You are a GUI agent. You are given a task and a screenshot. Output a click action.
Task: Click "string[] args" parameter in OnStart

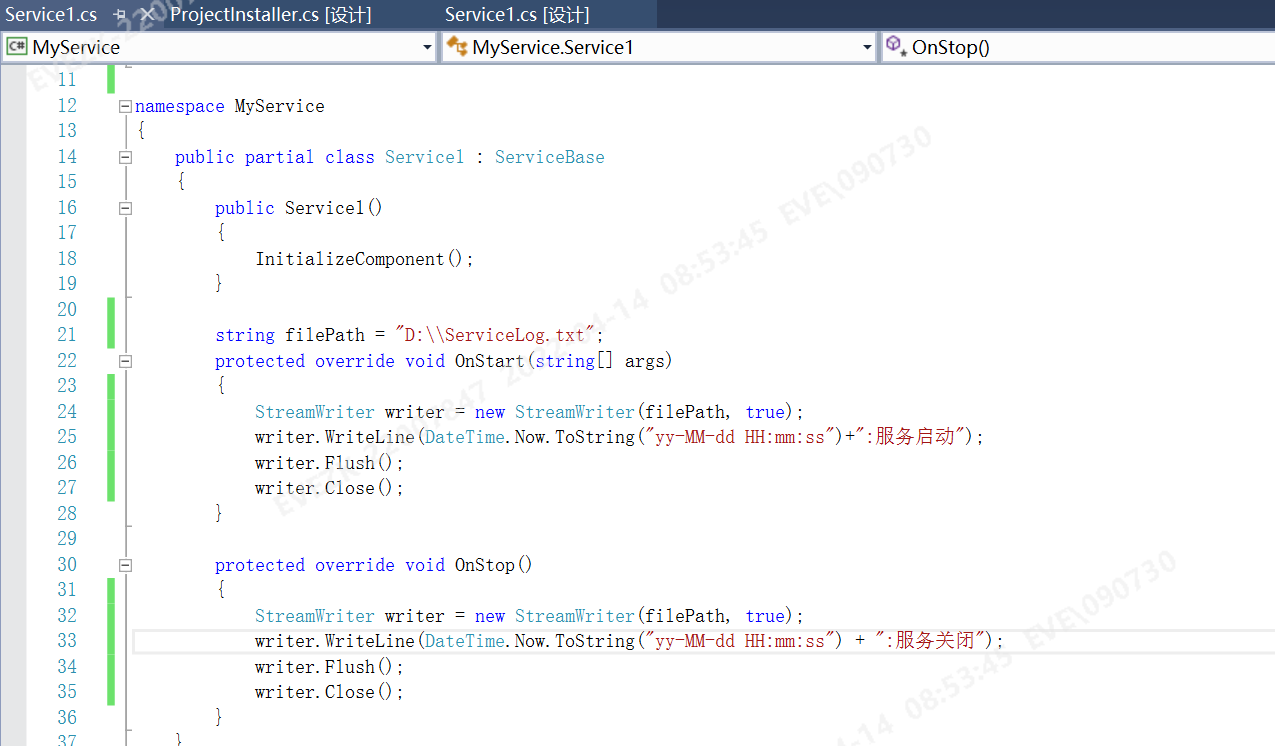point(600,361)
